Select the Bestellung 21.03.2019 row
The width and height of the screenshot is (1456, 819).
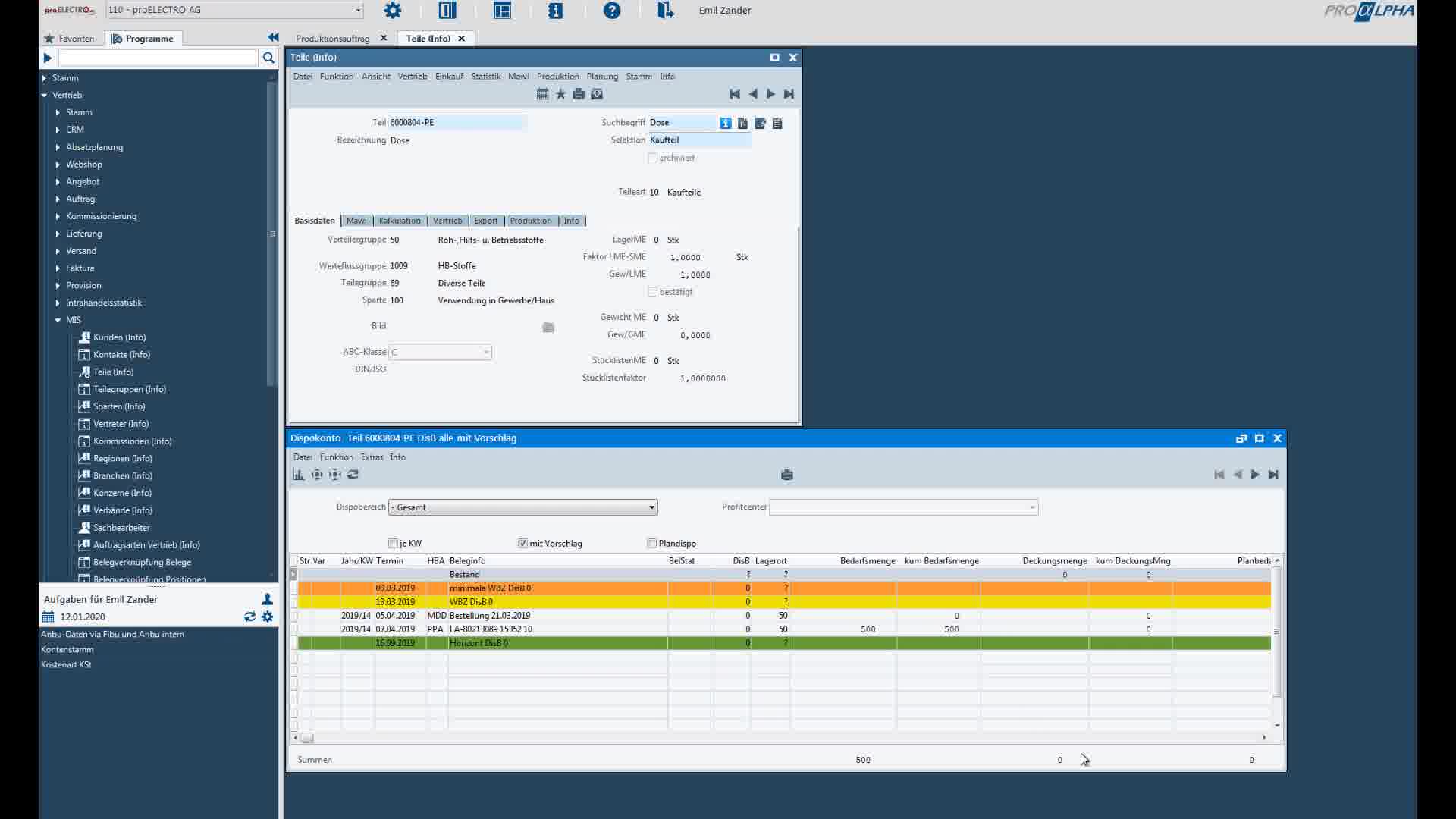pos(784,616)
